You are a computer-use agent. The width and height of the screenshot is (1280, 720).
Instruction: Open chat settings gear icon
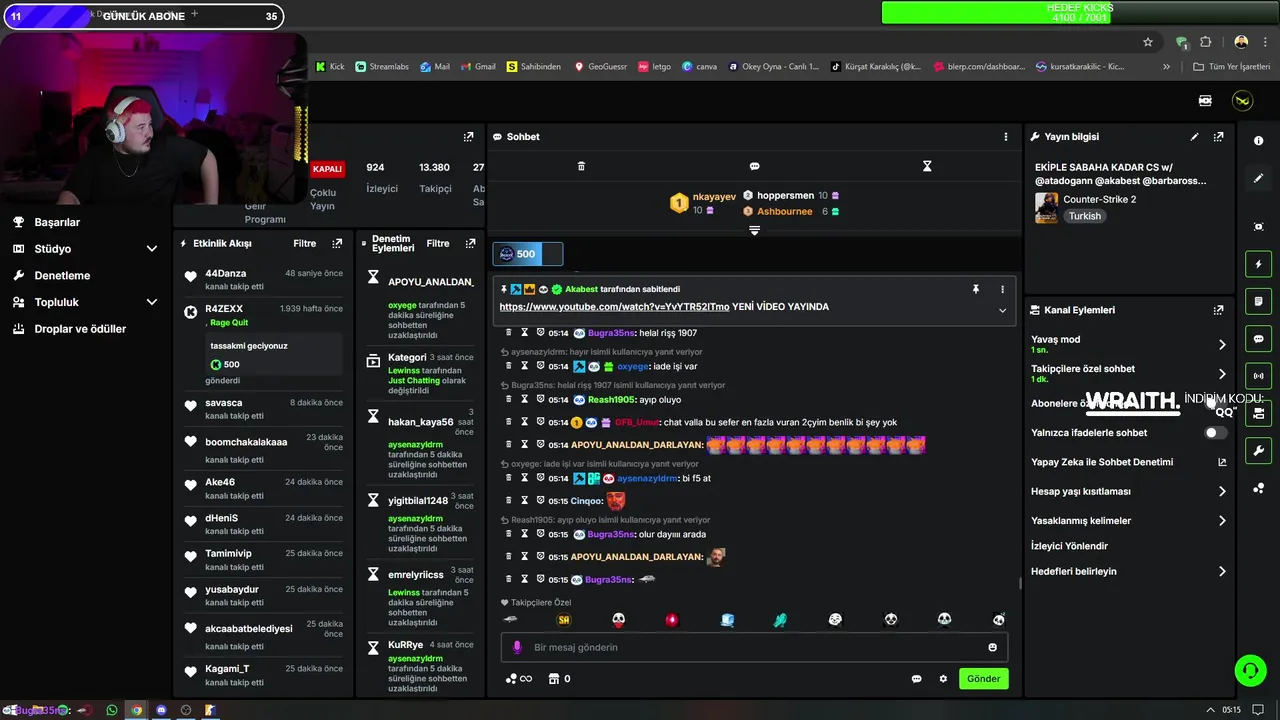[943, 679]
